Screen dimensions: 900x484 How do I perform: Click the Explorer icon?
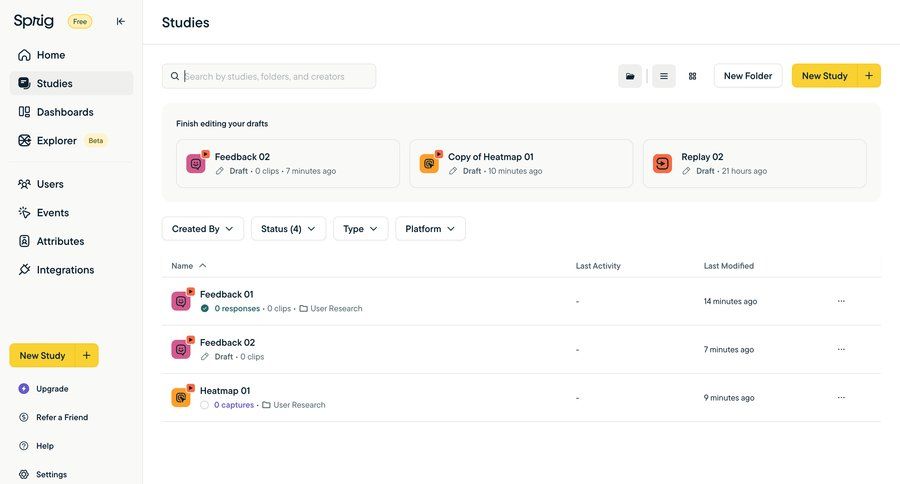pos(24,141)
